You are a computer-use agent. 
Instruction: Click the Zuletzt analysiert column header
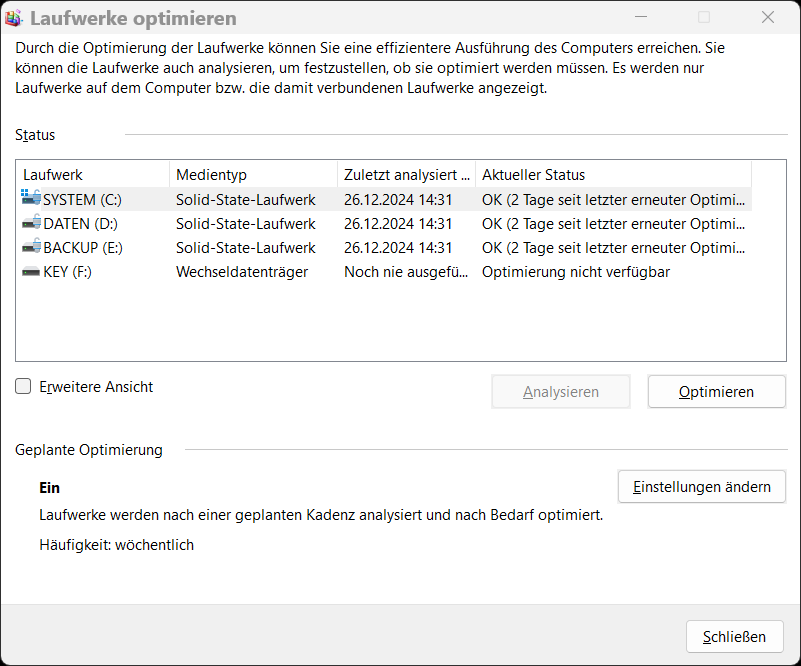(405, 174)
